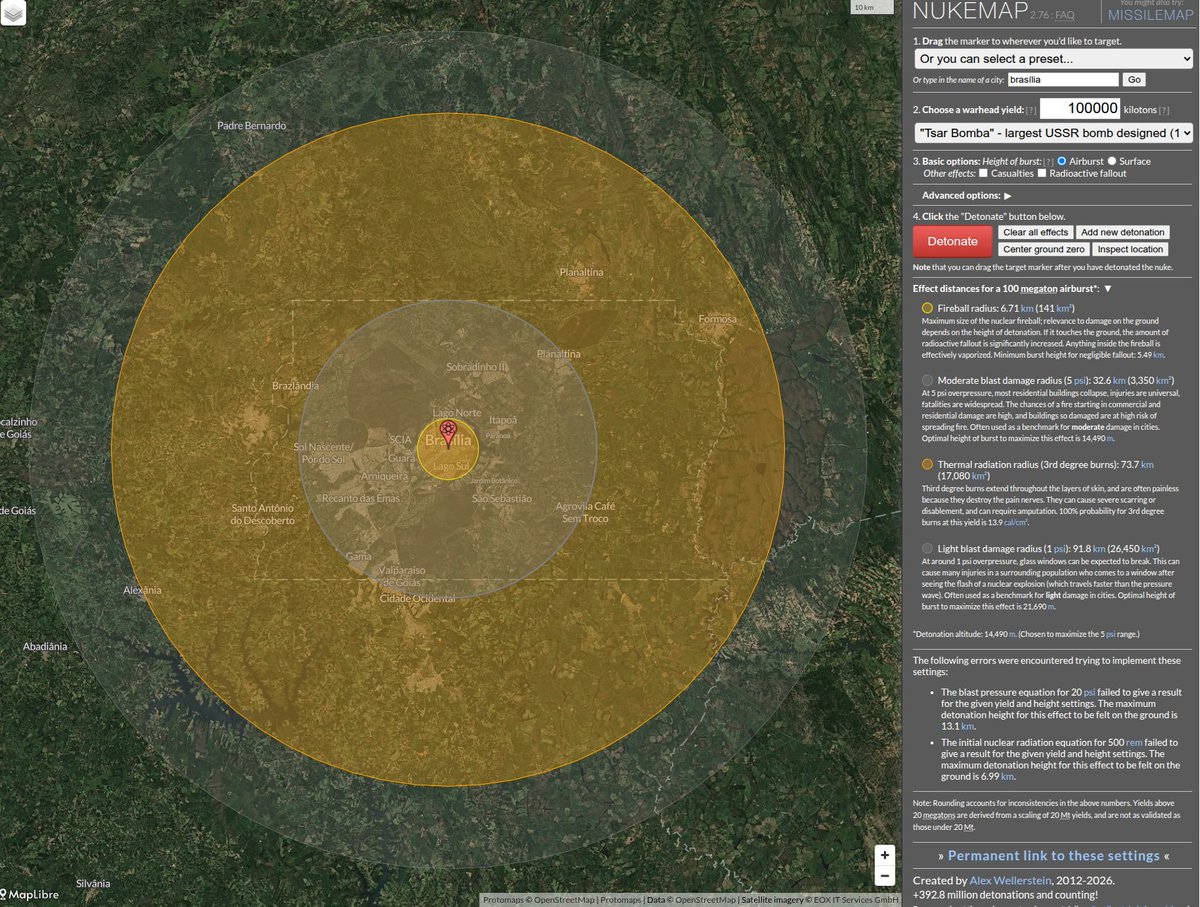This screenshot has width=1200, height=907.
Task: Collapse the Effect distances list arrow
Action: pyautogui.click(x=1107, y=288)
